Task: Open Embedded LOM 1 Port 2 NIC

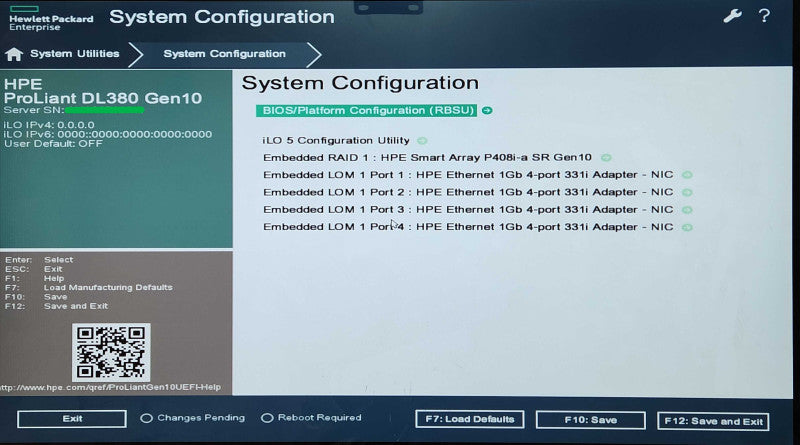Action: 468,192
